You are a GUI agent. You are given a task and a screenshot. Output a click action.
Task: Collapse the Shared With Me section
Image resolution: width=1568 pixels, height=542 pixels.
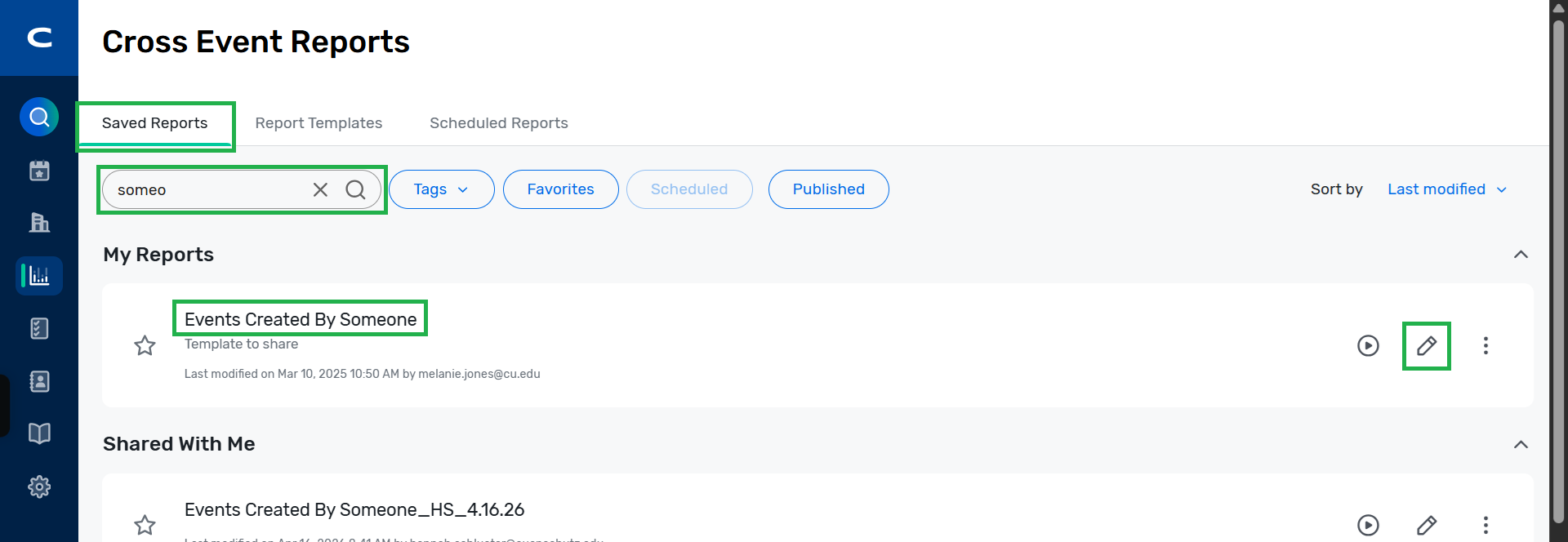(x=1521, y=445)
